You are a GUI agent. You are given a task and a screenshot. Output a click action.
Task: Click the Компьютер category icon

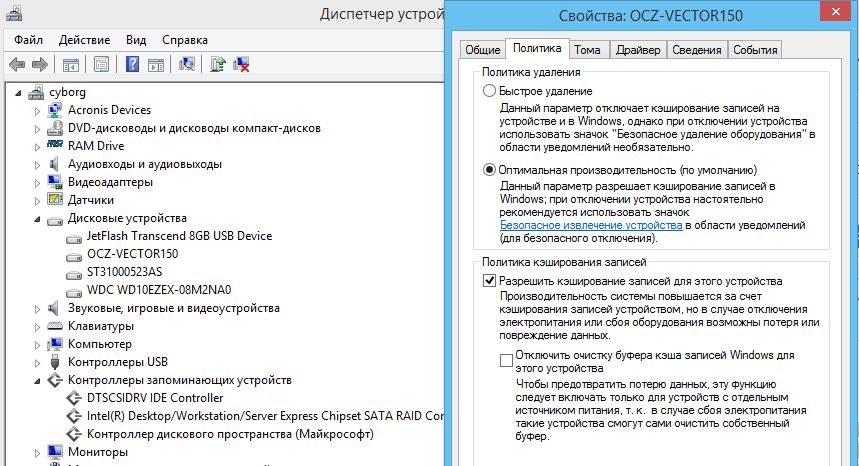[x=54, y=344]
